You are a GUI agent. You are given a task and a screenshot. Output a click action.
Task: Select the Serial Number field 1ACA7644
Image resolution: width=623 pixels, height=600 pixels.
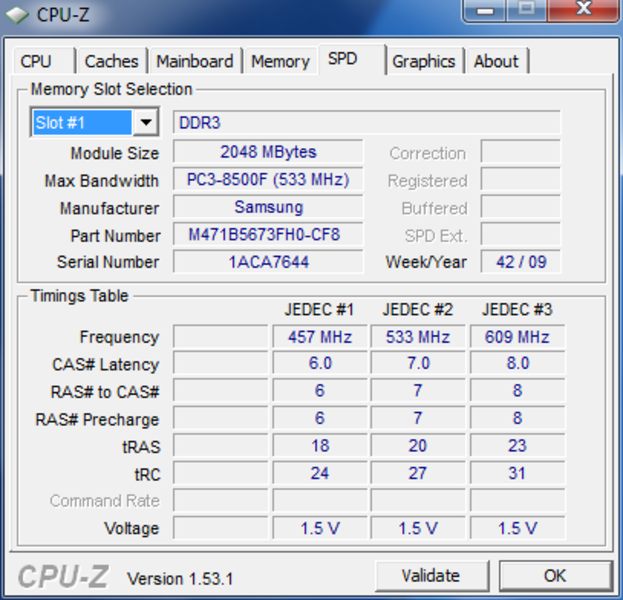point(267,262)
